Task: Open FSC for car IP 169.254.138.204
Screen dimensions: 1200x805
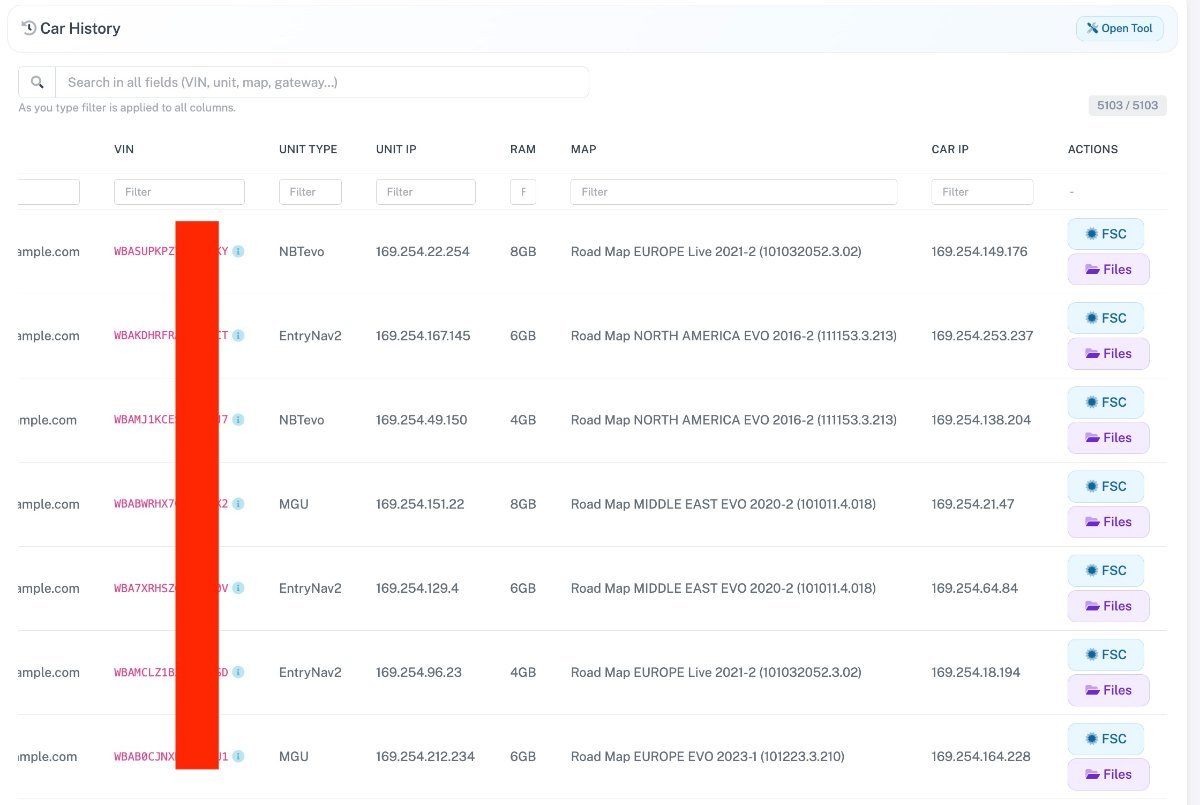Action: click(1105, 402)
